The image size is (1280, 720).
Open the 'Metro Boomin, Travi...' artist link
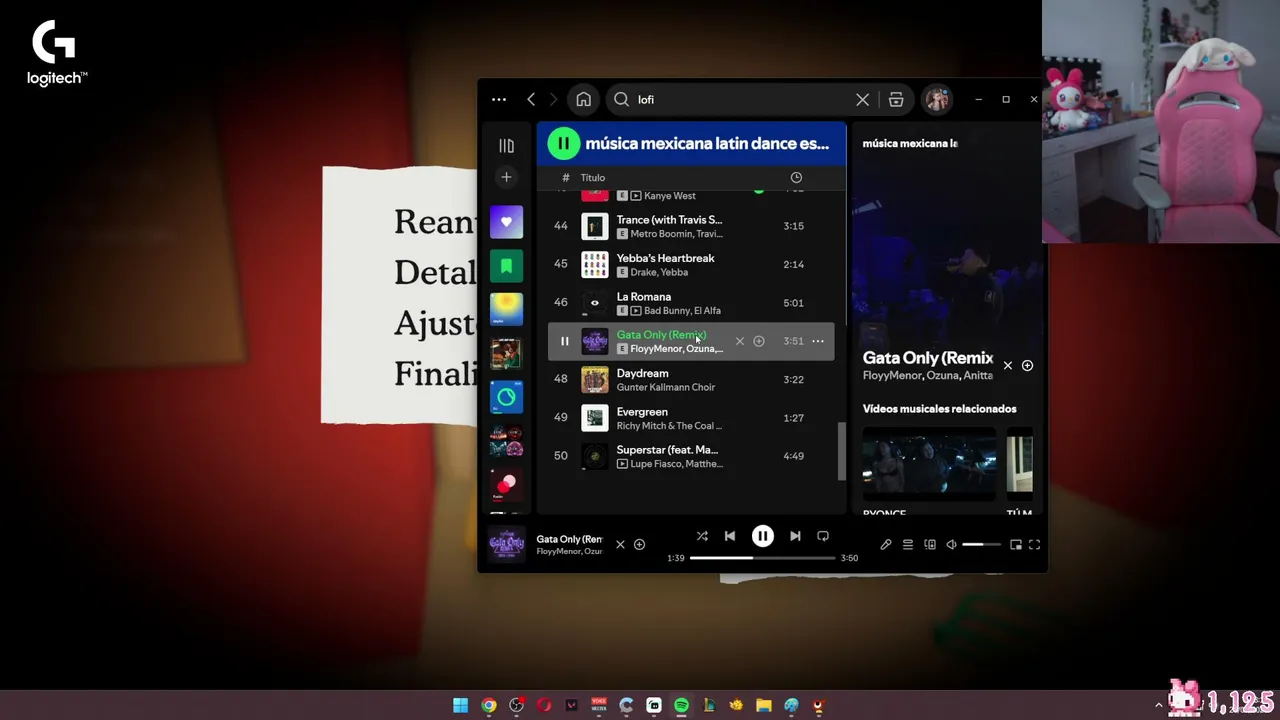(x=676, y=234)
